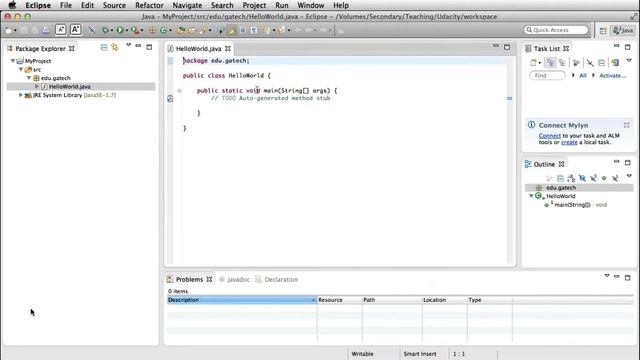Screen dimensions: 640x360
Task: Click the create local task link
Action: tap(569, 142)
